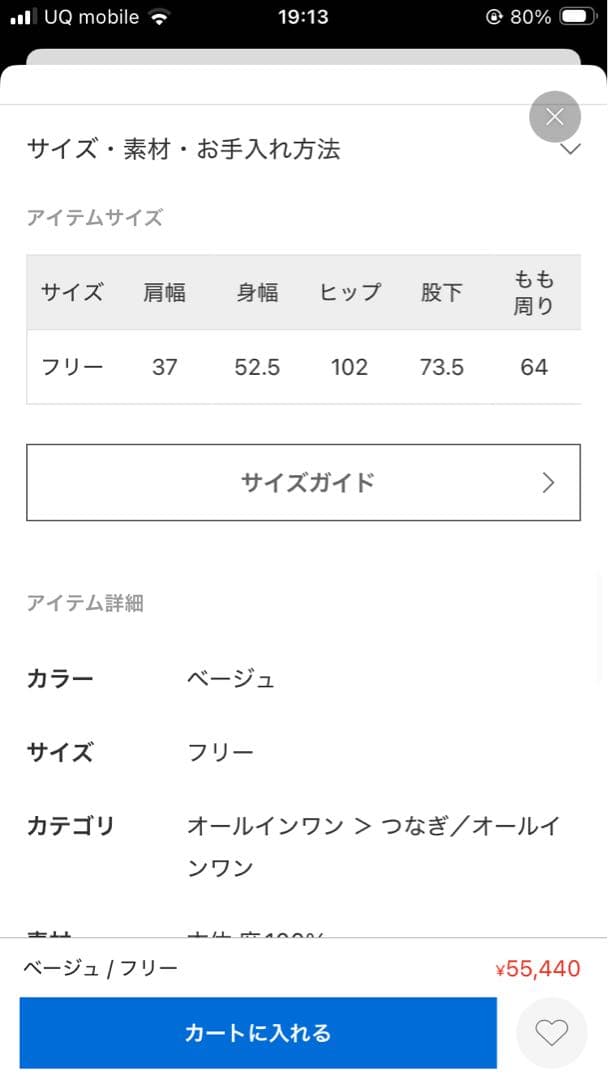Tap the ベージュ color value
This screenshot has width=608, height=1080.
[x=231, y=680]
